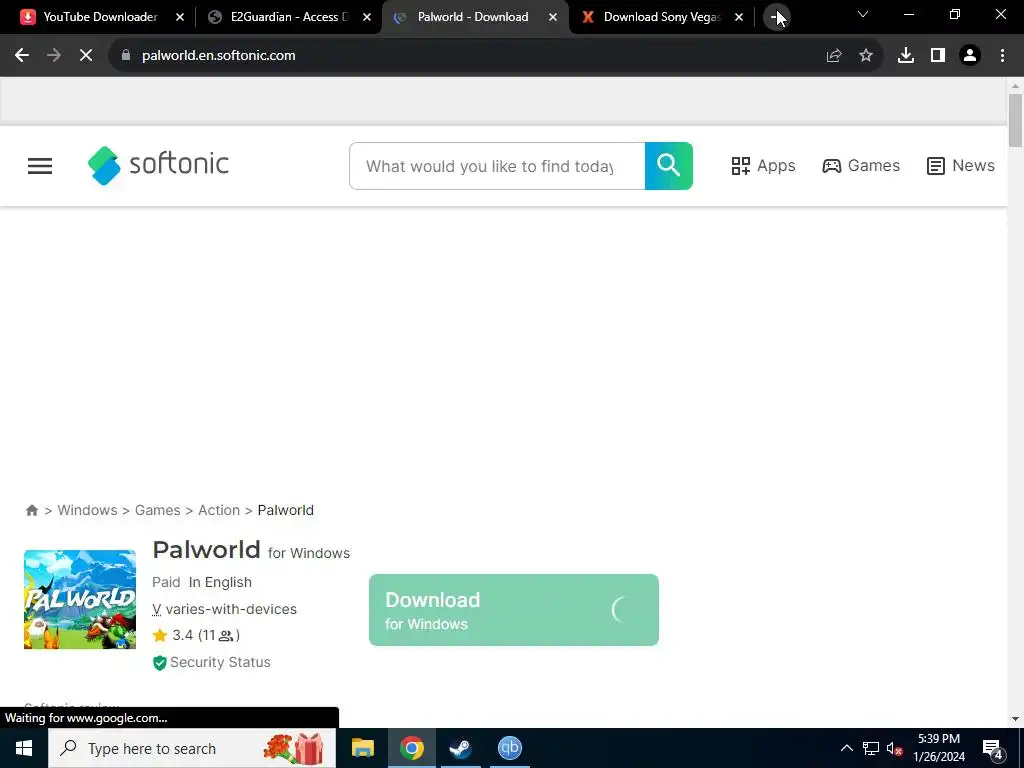
Task: Open Action breadcrumb link
Action: click(219, 510)
